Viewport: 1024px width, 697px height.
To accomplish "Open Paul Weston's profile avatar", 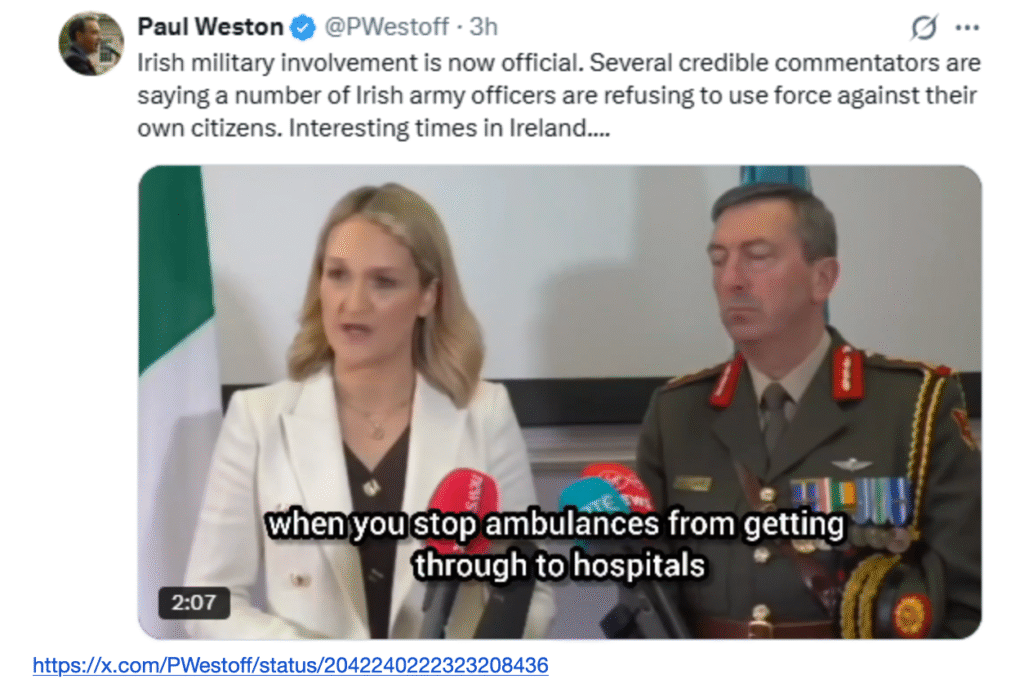I will click(91, 44).
